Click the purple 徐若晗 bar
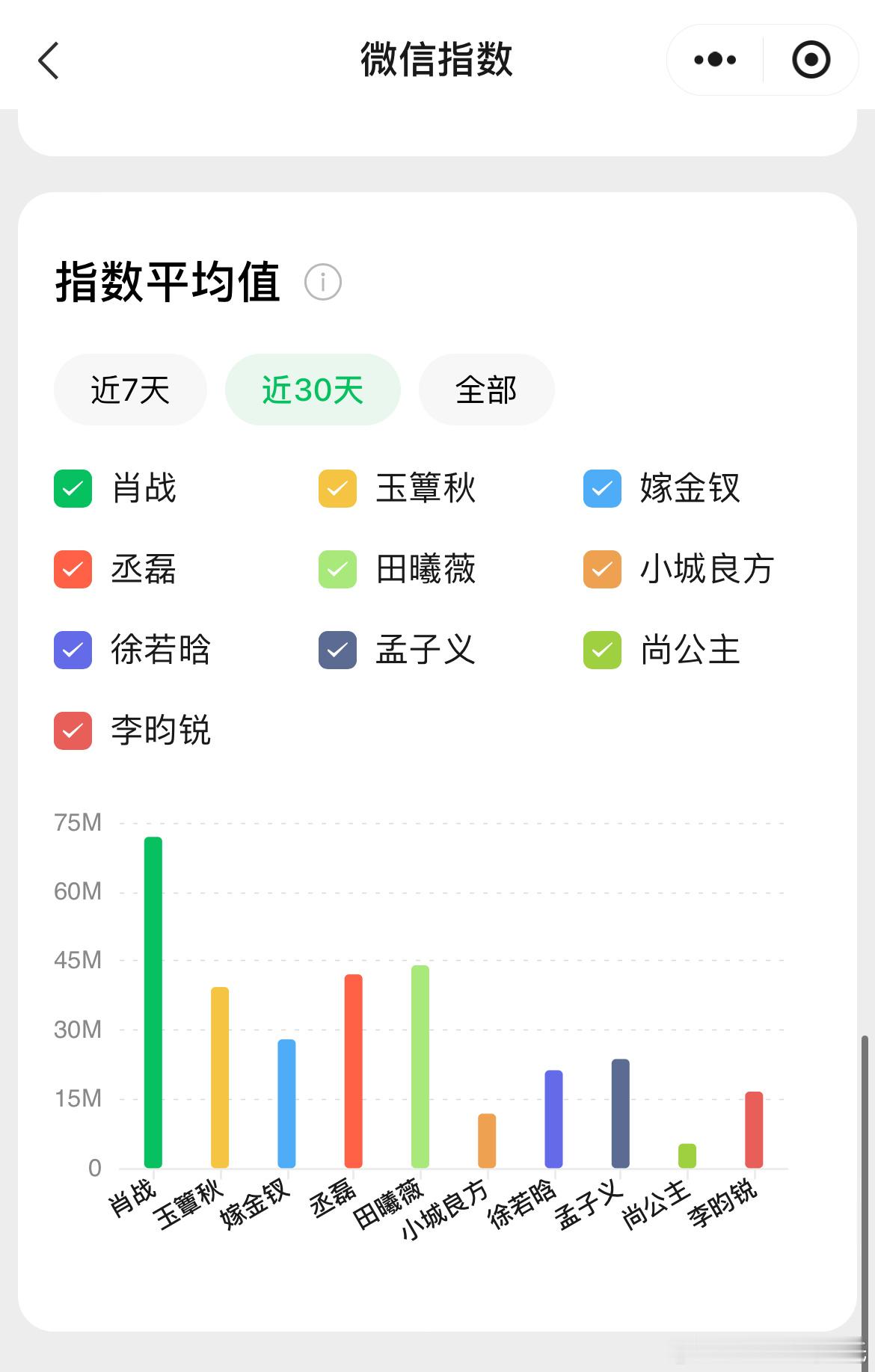The image size is (875, 1372). click(x=553, y=1119)
